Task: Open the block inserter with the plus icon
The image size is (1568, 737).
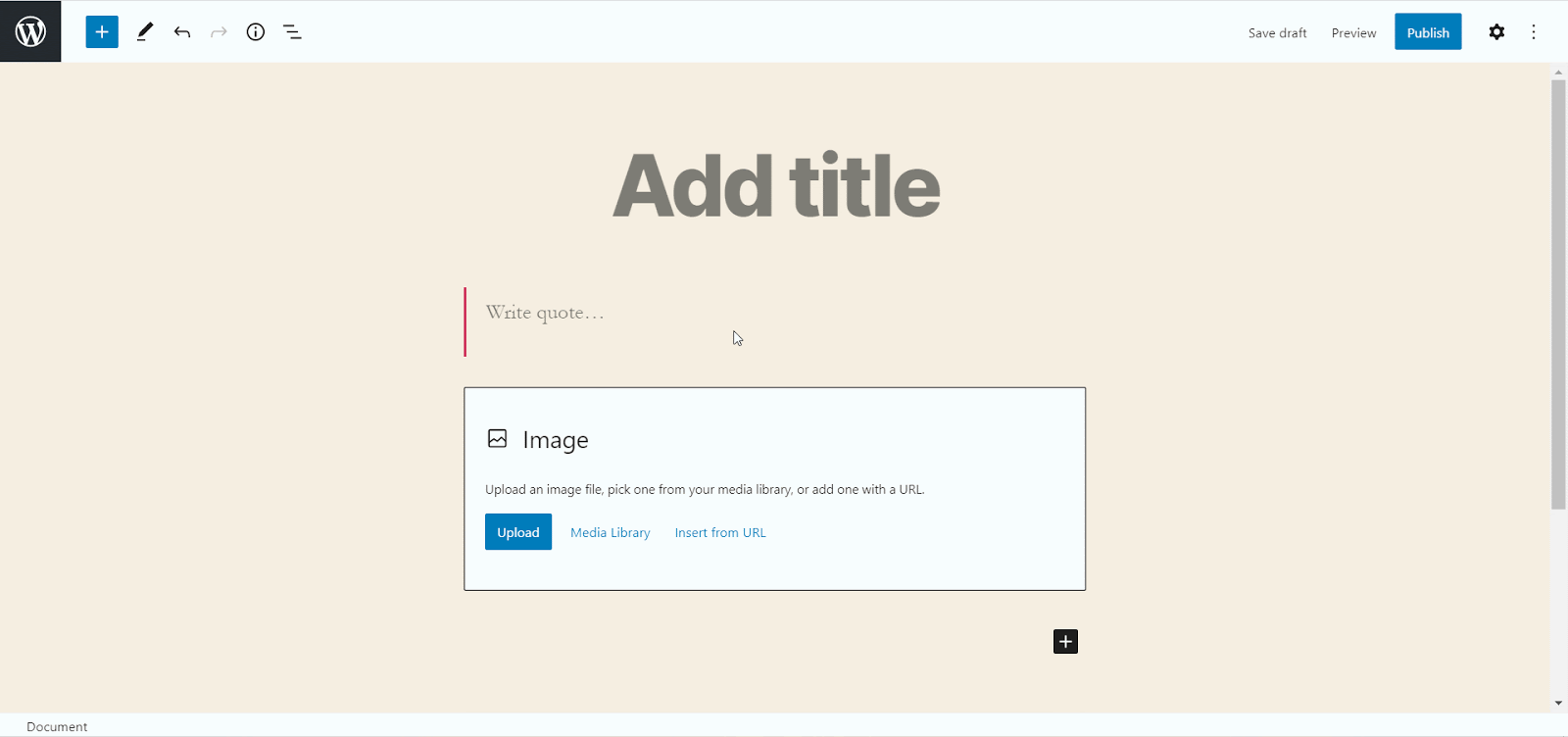Action: point(101,31)
